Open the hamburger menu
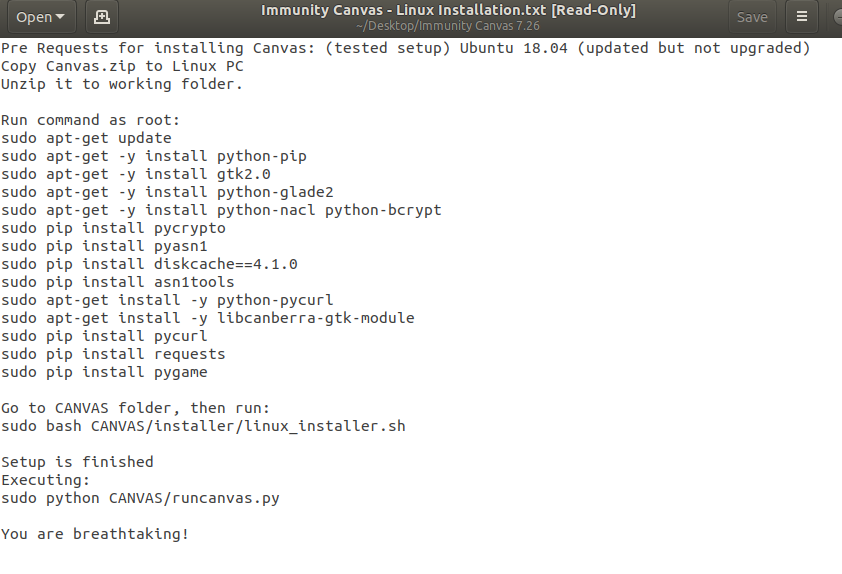The height and width of the screenshot is (574, 842). [801, 17]
